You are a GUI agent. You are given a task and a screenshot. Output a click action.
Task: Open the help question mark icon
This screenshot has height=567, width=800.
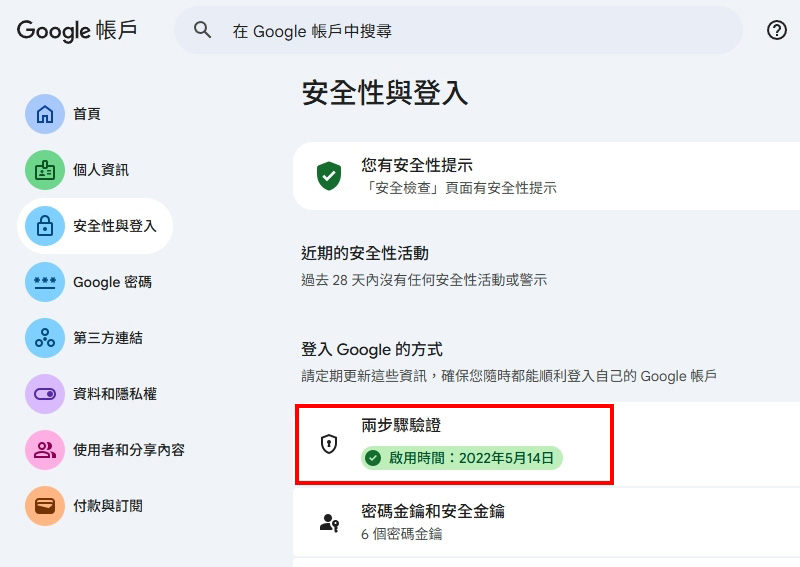tap(777, 30)
